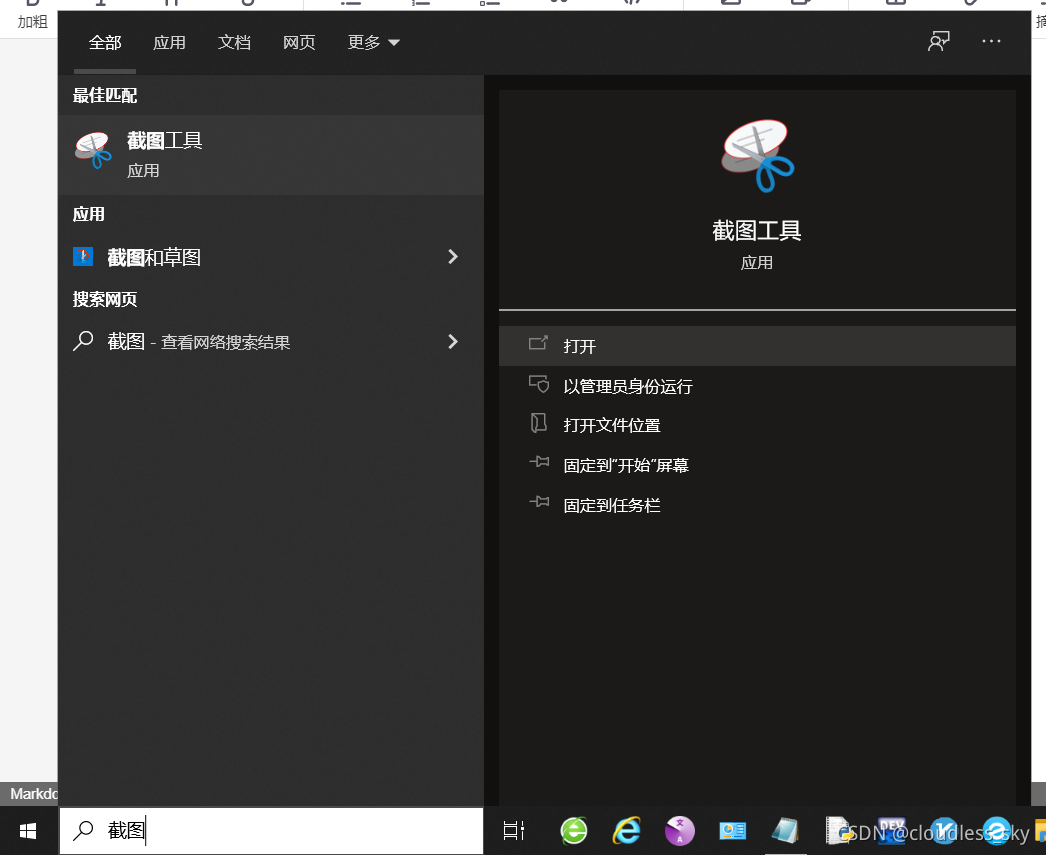The height and width of the screenshot is (855, 1046).
Task: Switch to the 应用 (Apps) tab
Action: pos(169,42)
